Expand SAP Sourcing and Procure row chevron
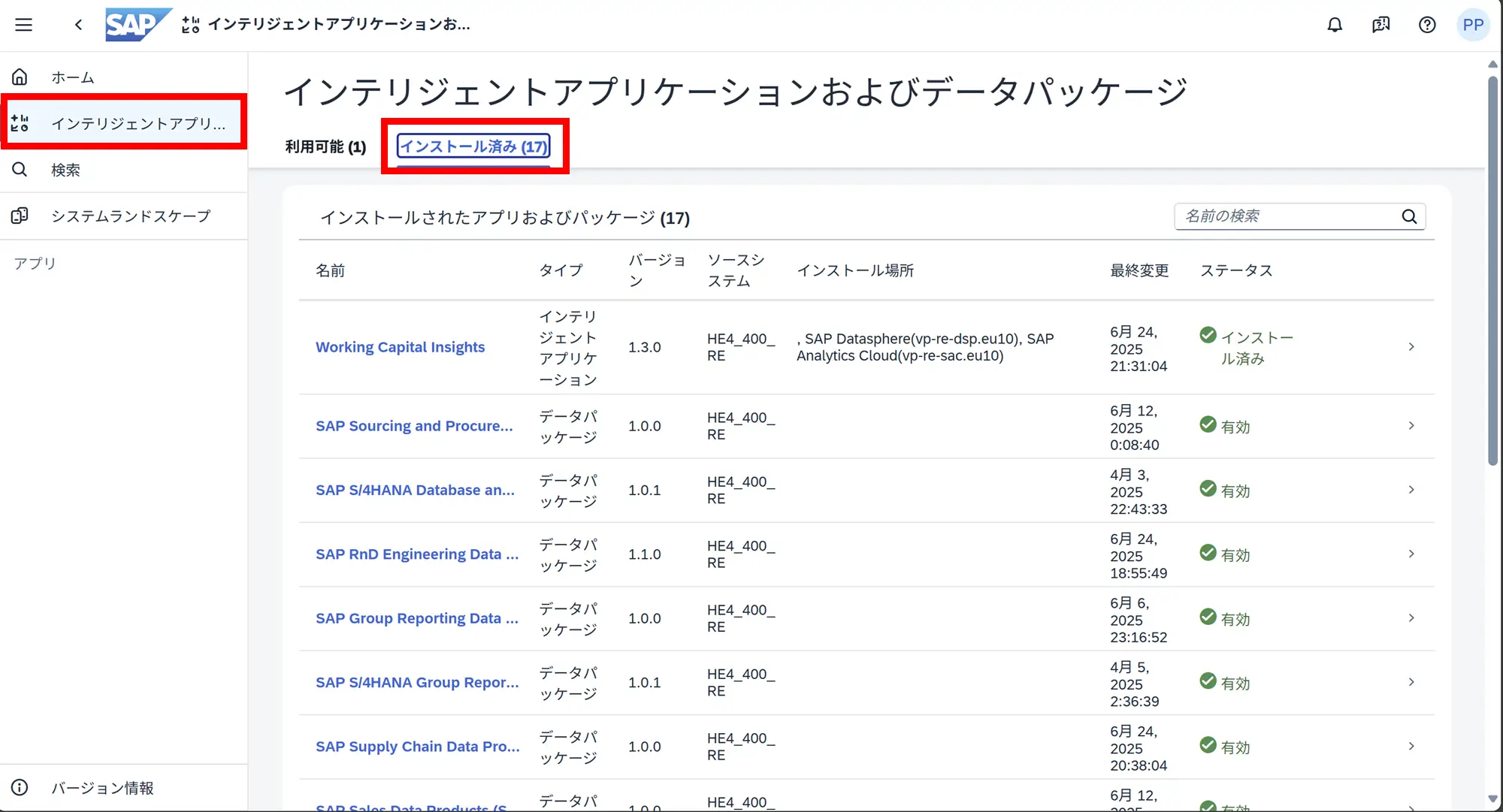Screen dimensions: 1503x812 point(1411,426)
